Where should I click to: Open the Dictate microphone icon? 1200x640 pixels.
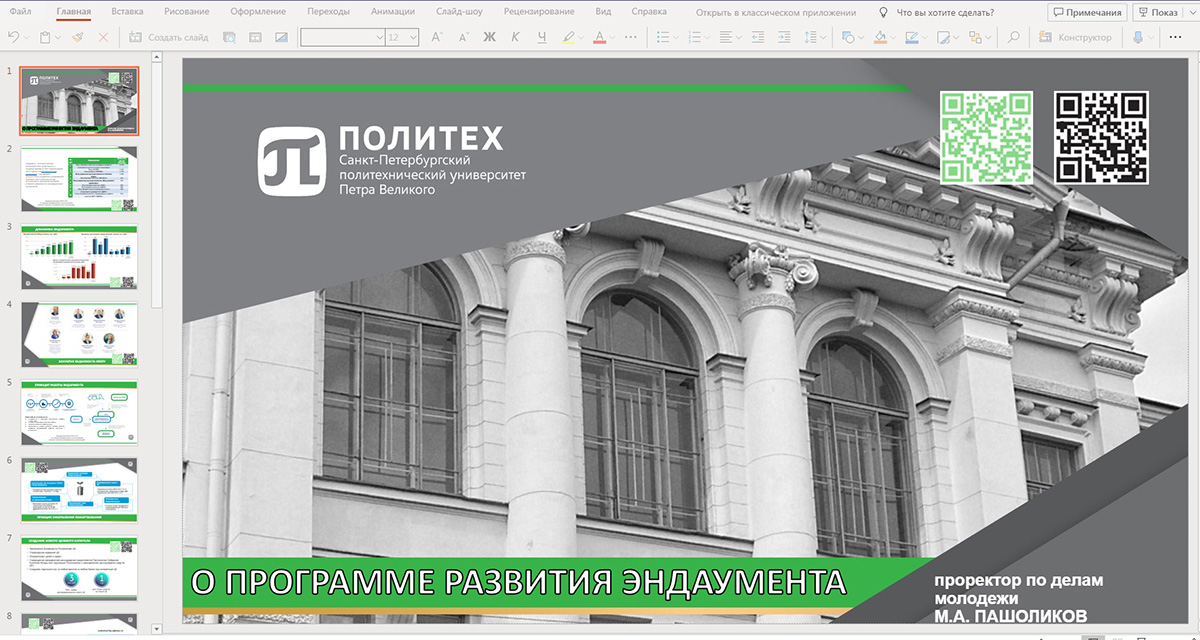pyautogui.click(x=1137, y=37)
